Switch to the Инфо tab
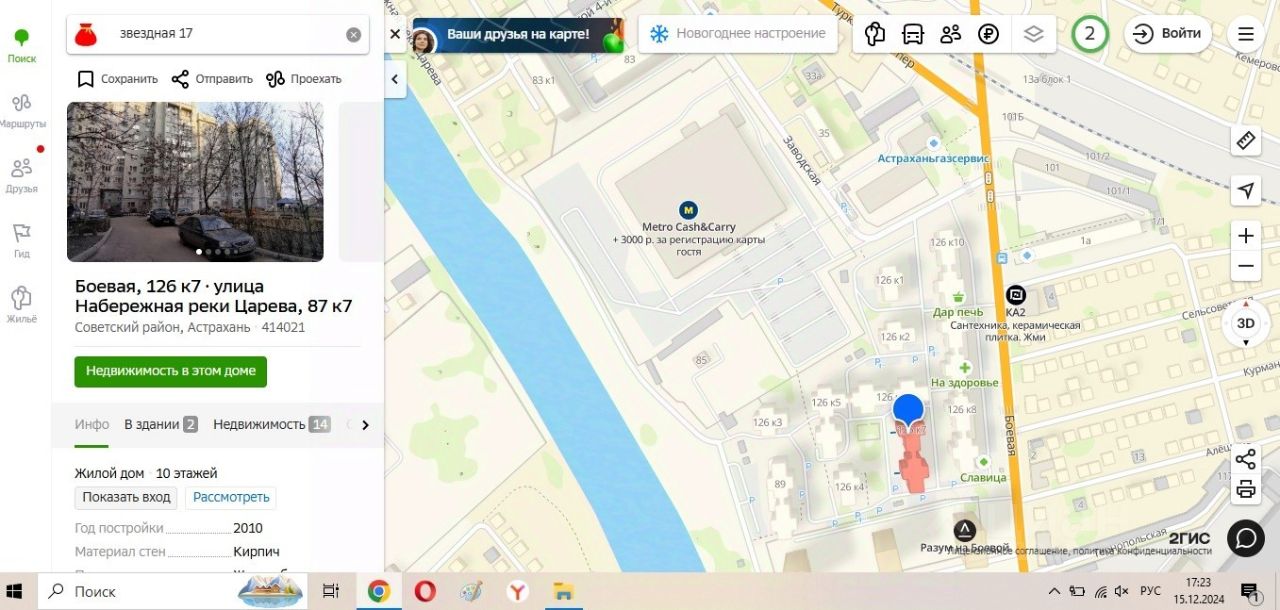This screenshot has height=610, width=1280. 92,424
